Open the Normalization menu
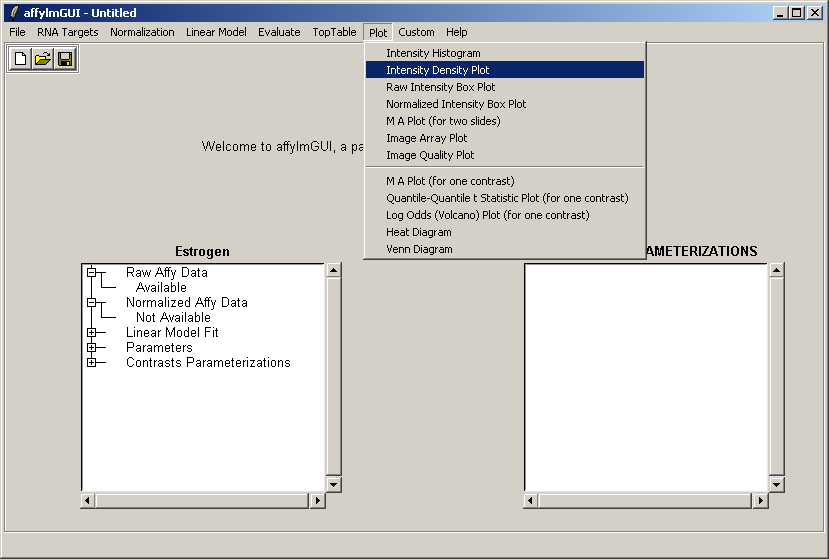This screenshot has width=829, height=559. click(142, 32)
